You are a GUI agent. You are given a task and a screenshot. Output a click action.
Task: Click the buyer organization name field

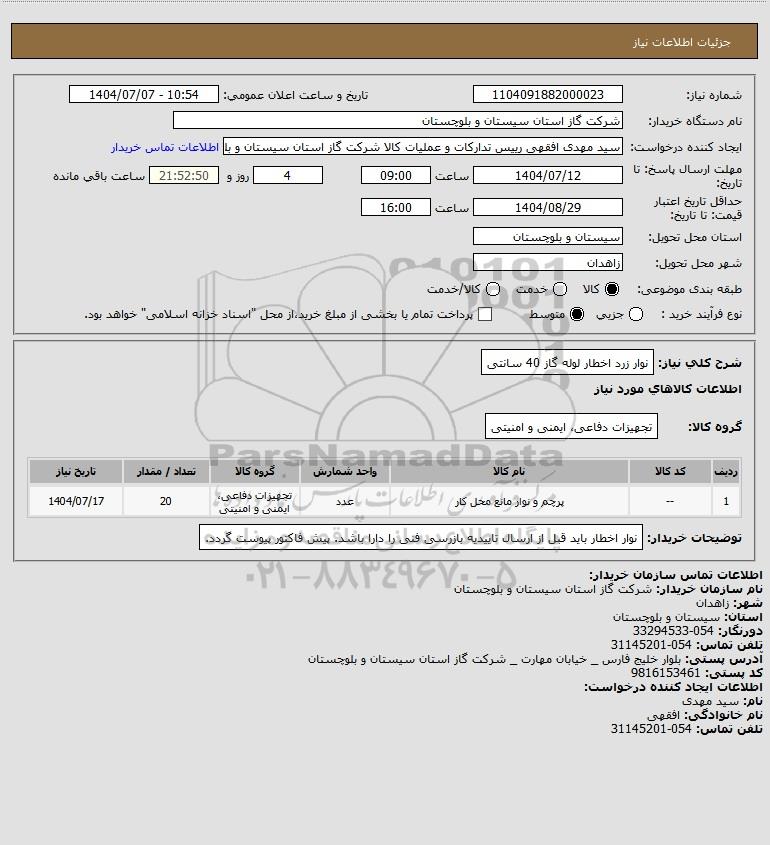tap(398, 120)
